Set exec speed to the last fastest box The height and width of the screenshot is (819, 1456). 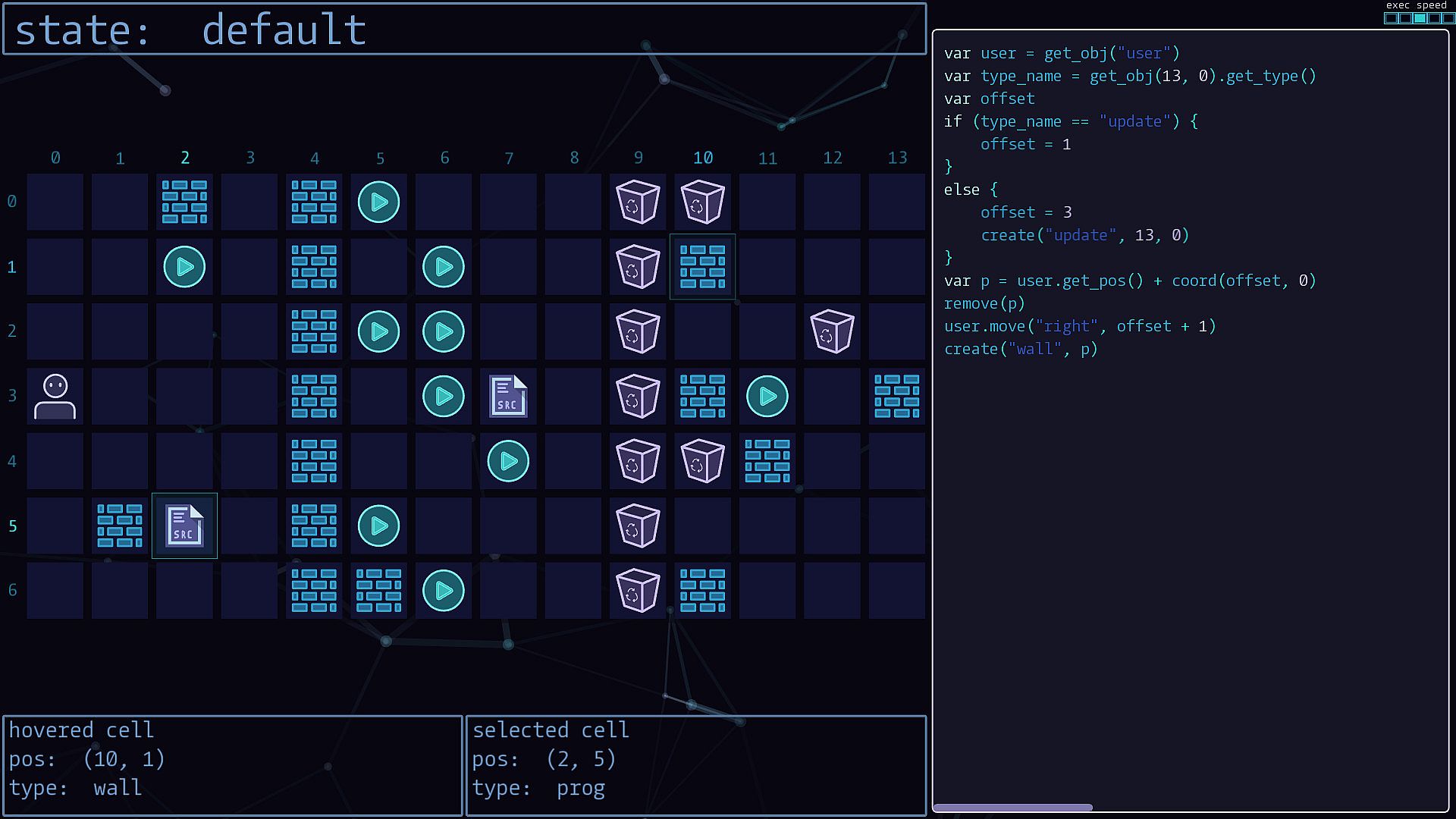click(1448, 18)
